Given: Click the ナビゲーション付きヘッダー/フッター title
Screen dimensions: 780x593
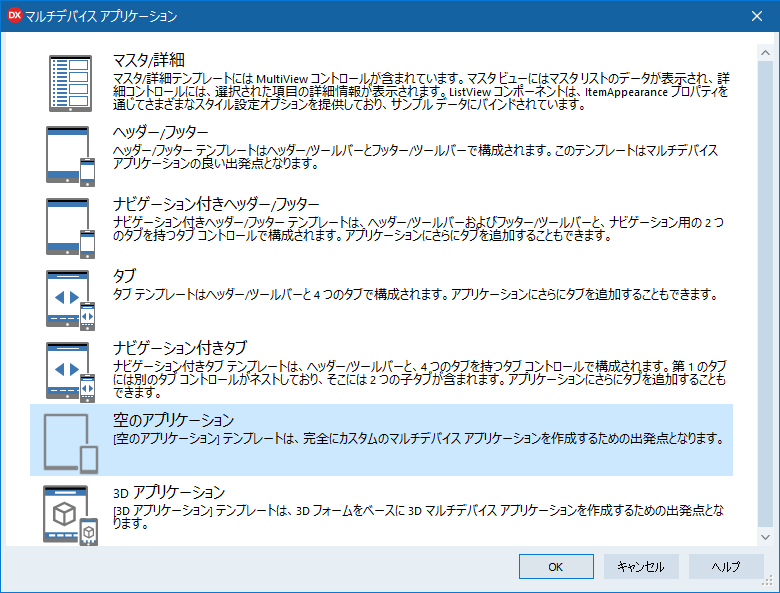Looking at the screenshot, I should (x=216, y=204).
